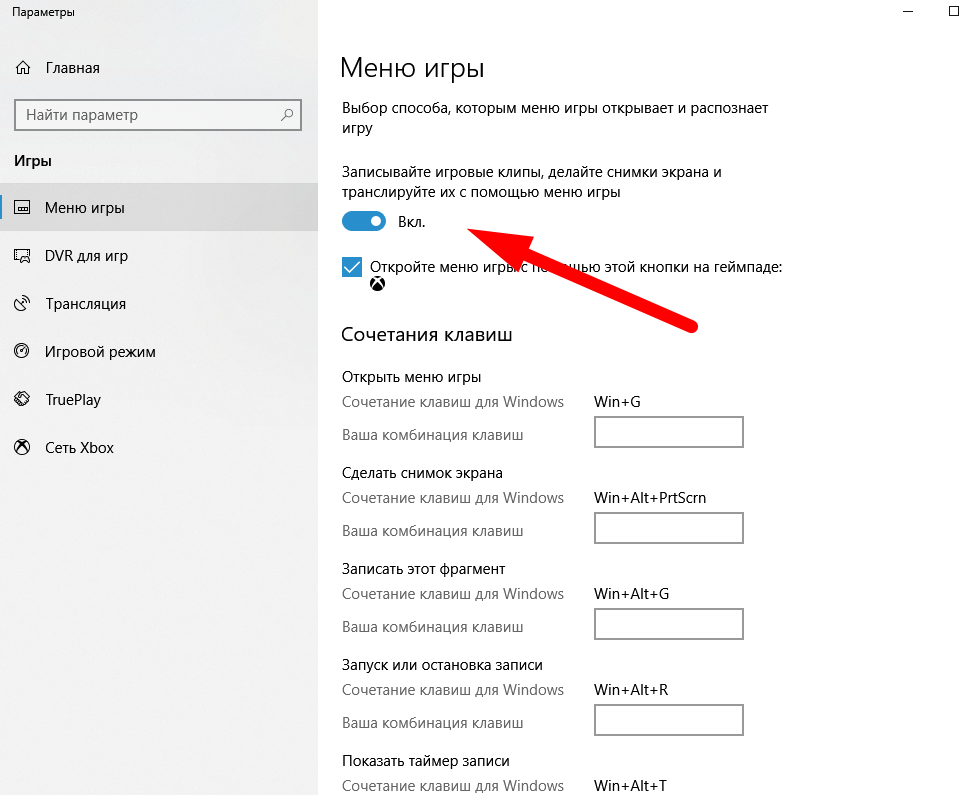This screenshot has width=969, height=795.
Task: Click the TruePlay icon in sidebar
Action: tap(22, 399)
